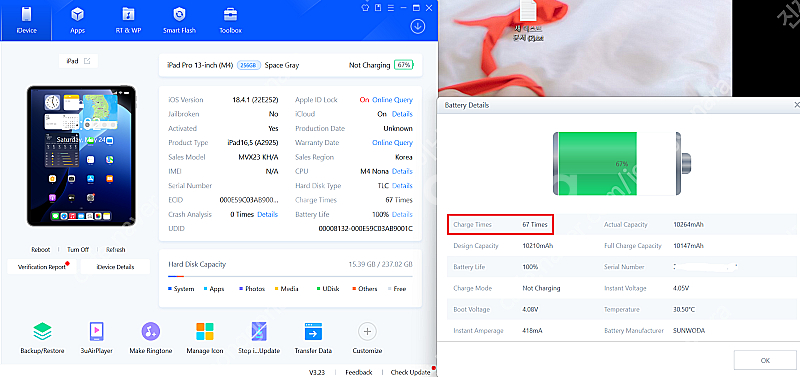800x377 pixels.
Task: Click the Sales Model value MVX23 KH/A
Action: click(258, 157)
